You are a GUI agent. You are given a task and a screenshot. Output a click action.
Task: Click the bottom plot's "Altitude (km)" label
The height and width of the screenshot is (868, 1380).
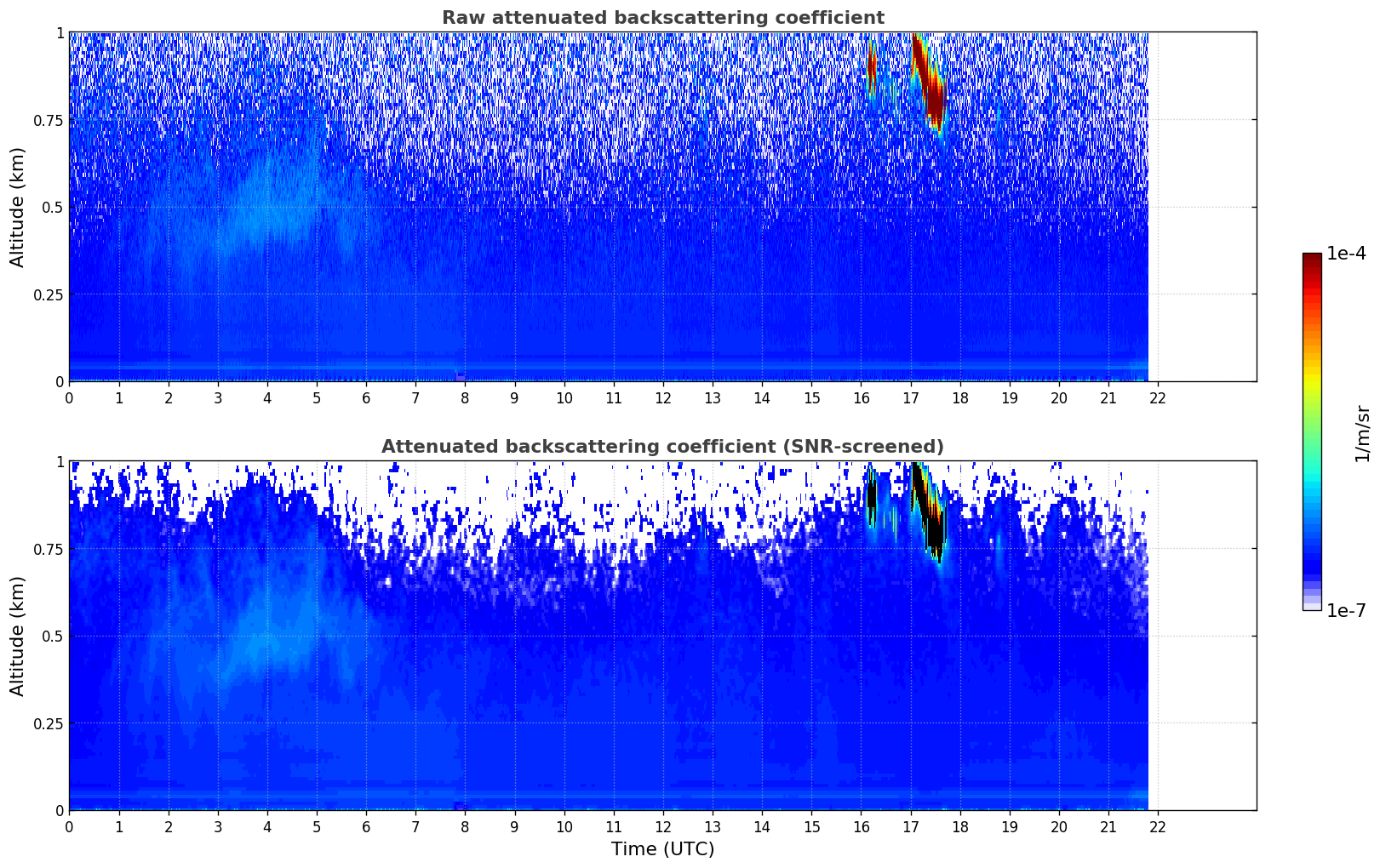pyautogui.click(x=18, y=636)
